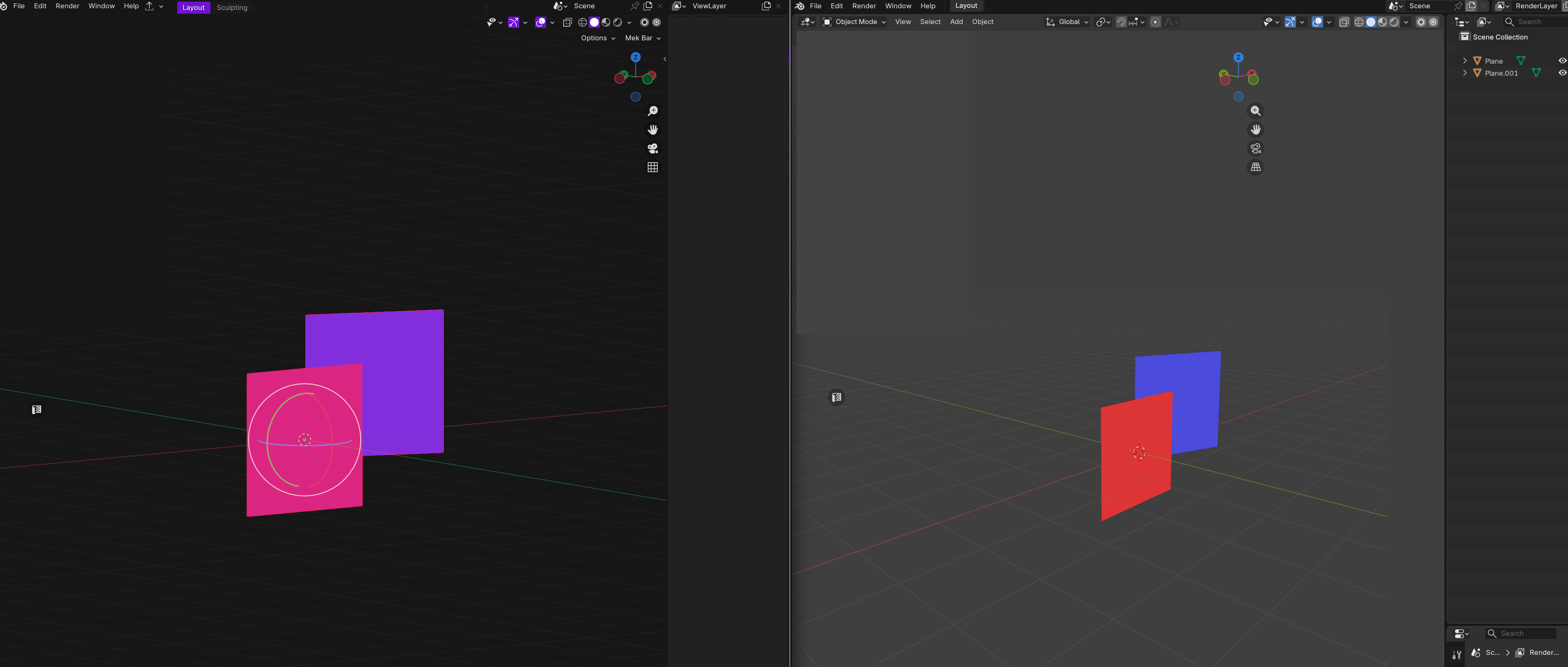This screenshot has width=1568, height=667.
Task: Select rendered shading in right viewport header
Action: pyautogui.click(x=1394, y=22)
